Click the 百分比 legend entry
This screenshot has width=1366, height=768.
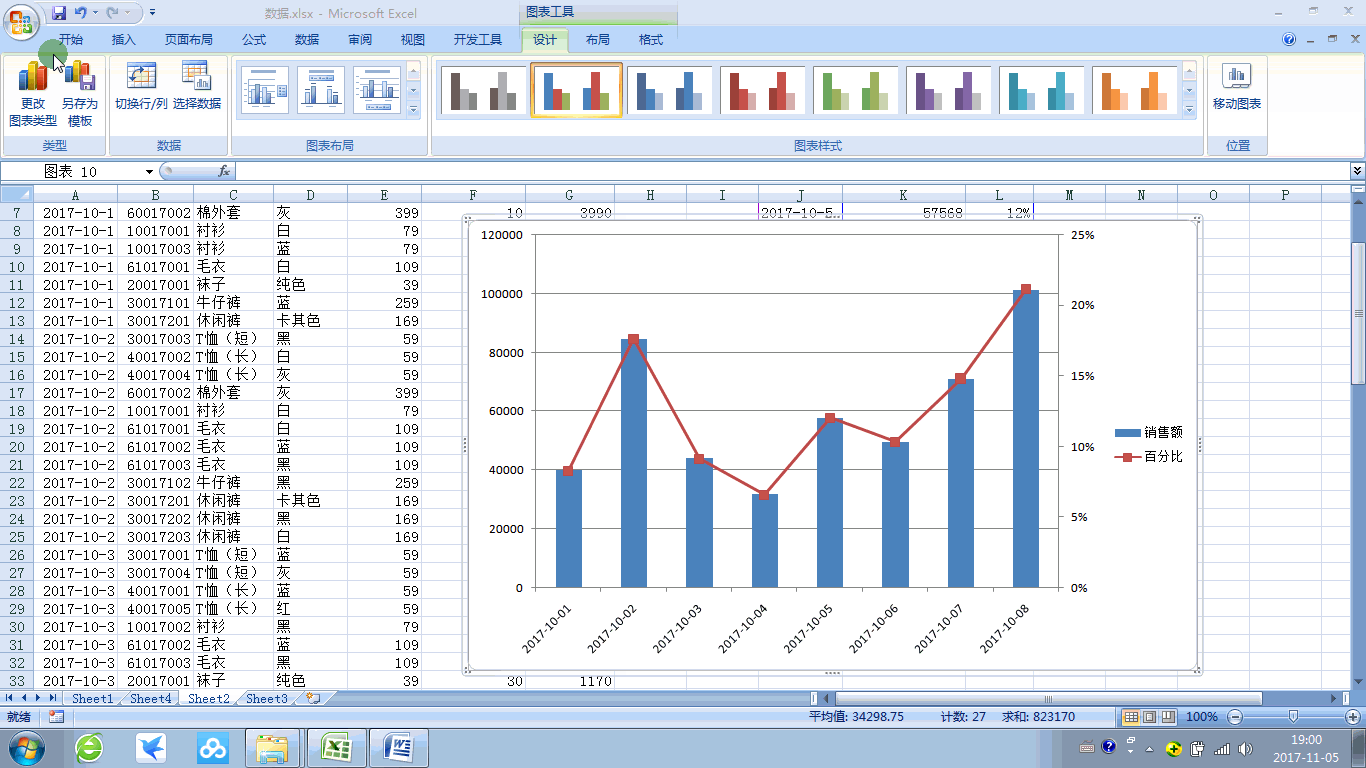pos(1149,457)
